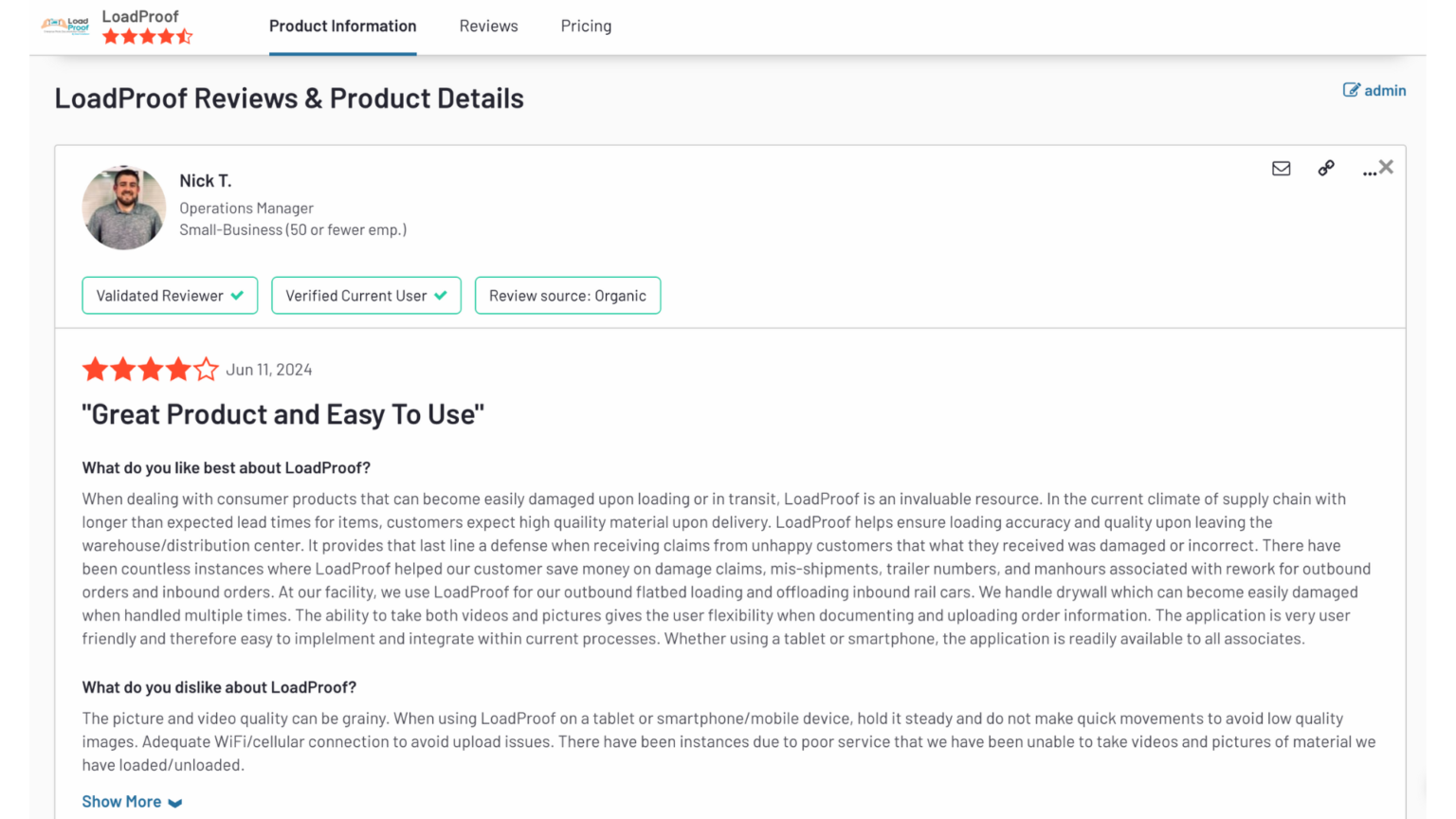Viewport: 1456px width, 819px height.
Task: Click reviewer name Nick T.
Action: click(x=206, y=180)
